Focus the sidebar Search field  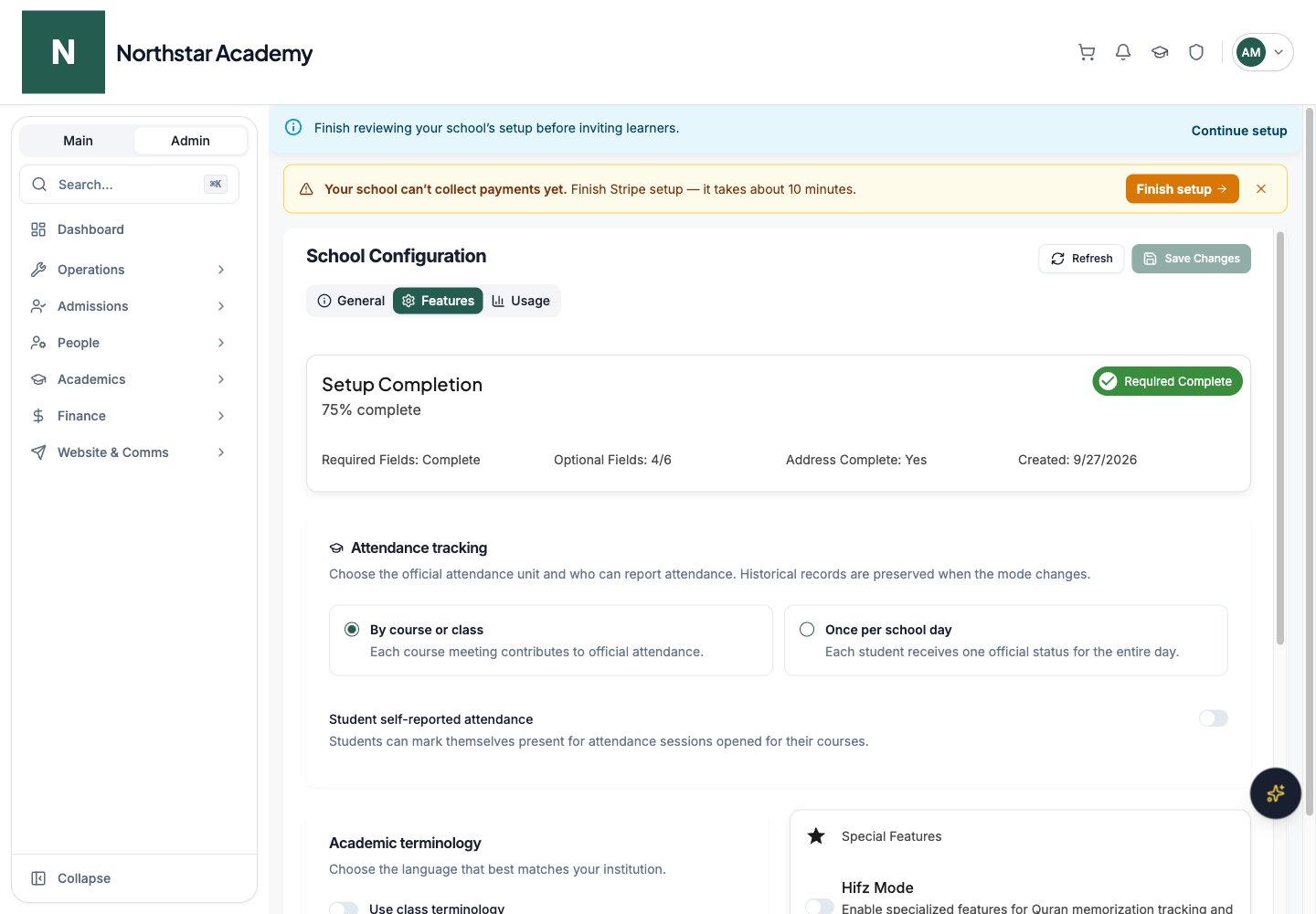coord(129,185)
